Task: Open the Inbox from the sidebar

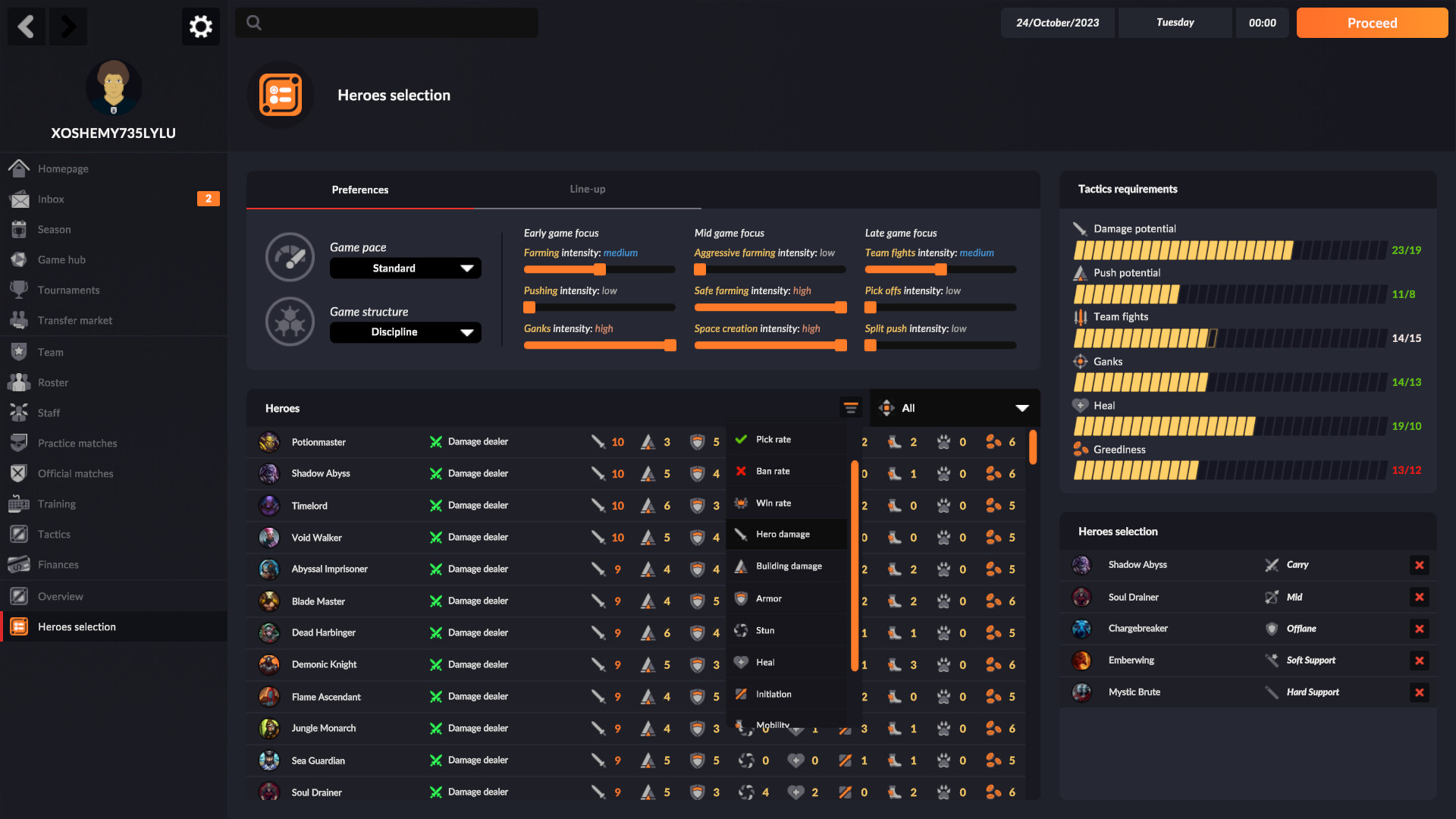Action: click(x=52, y=199)
